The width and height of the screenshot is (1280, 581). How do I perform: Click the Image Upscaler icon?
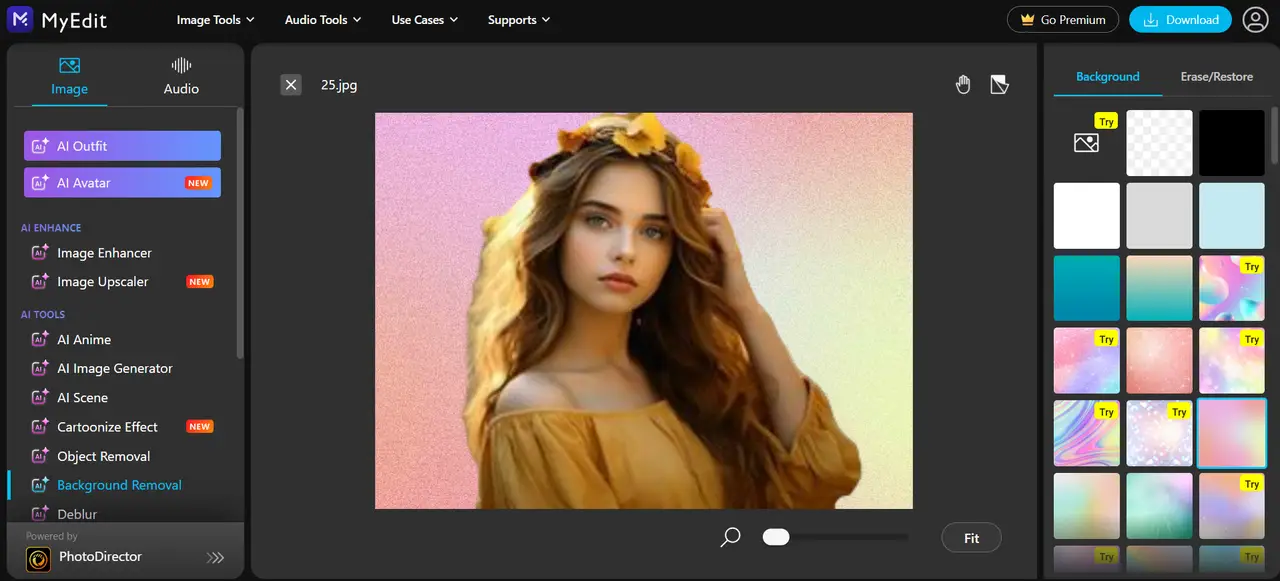pos(40,282)
